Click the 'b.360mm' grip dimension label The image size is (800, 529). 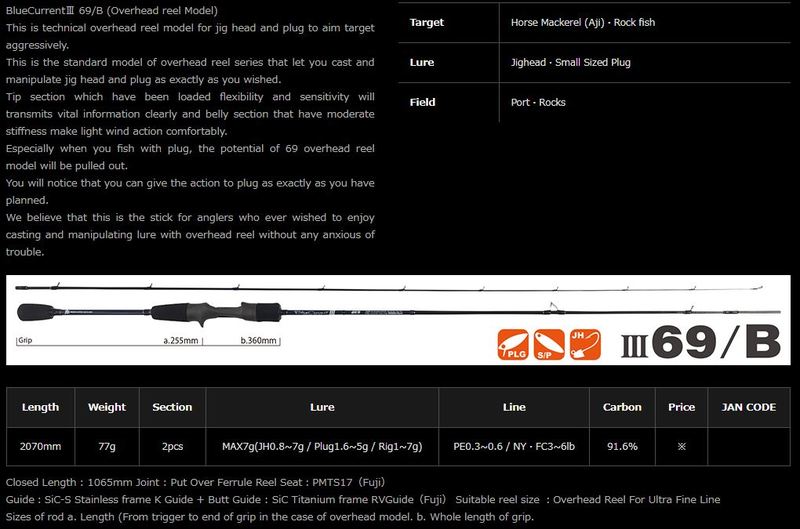(258, 340)
